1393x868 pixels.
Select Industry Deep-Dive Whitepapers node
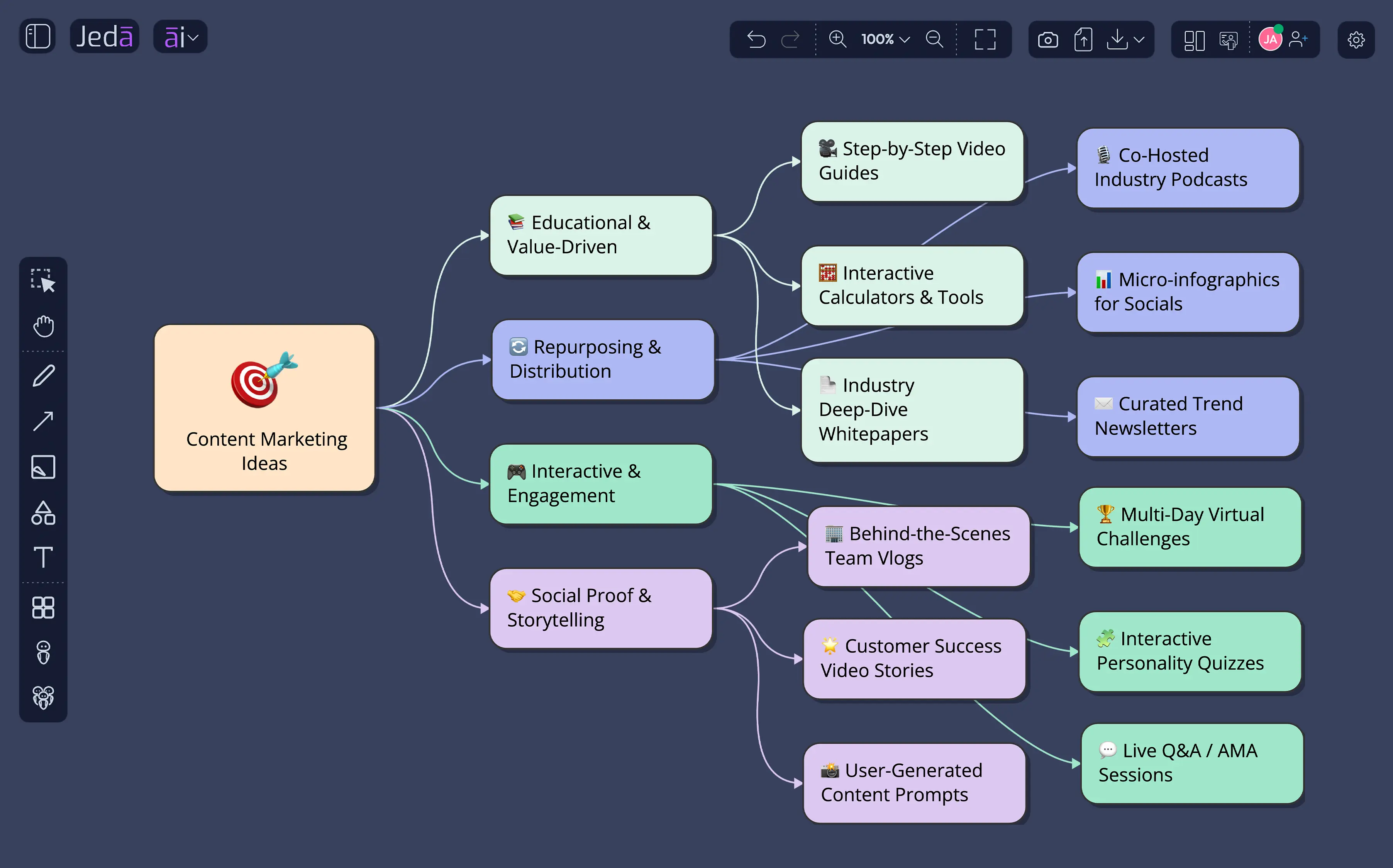913,410
